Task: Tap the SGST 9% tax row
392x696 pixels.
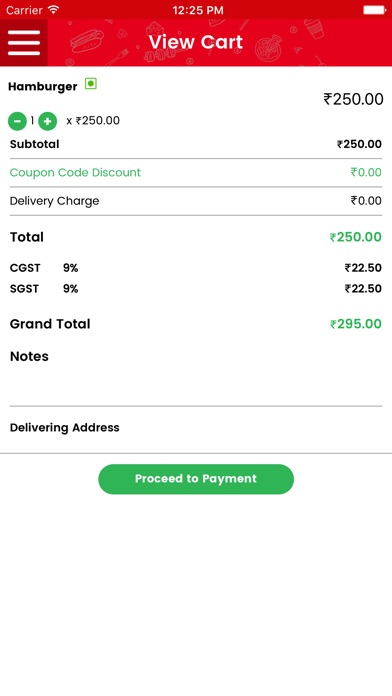Action: click(x=196, y=289)
